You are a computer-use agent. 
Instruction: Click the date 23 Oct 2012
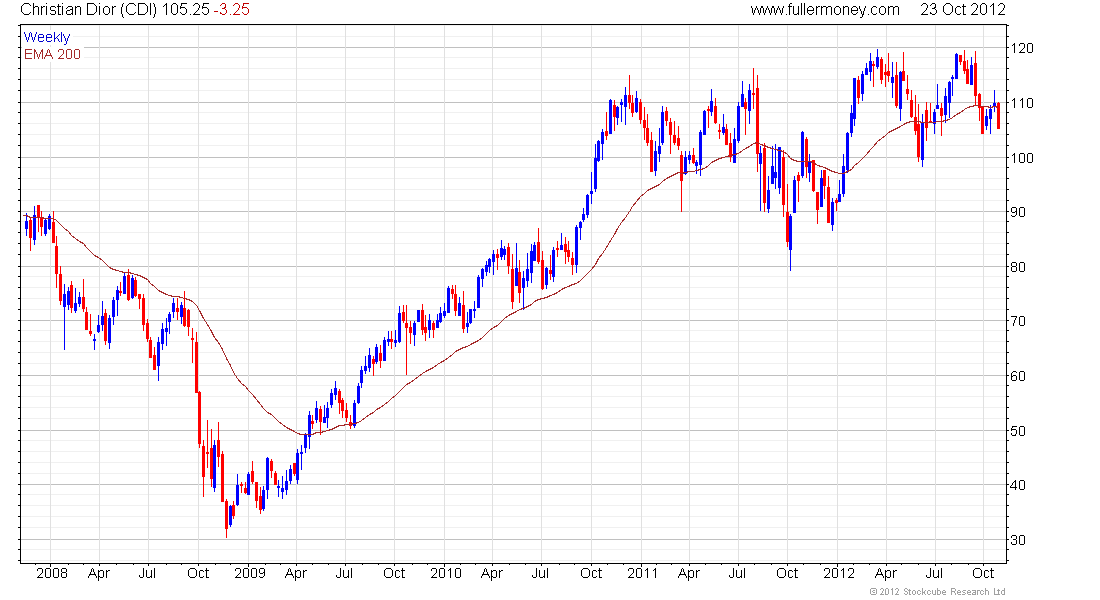(962, 10)
